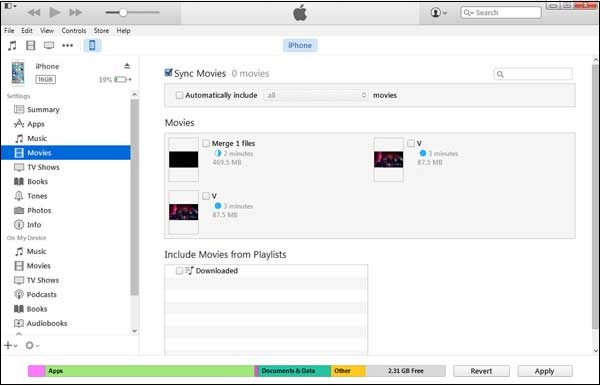The height and width of the screenshot is (386, 600).
Task: Check the Merge 1 files movie checkbox
Action: pyautogui.click(x=206, y=143)
